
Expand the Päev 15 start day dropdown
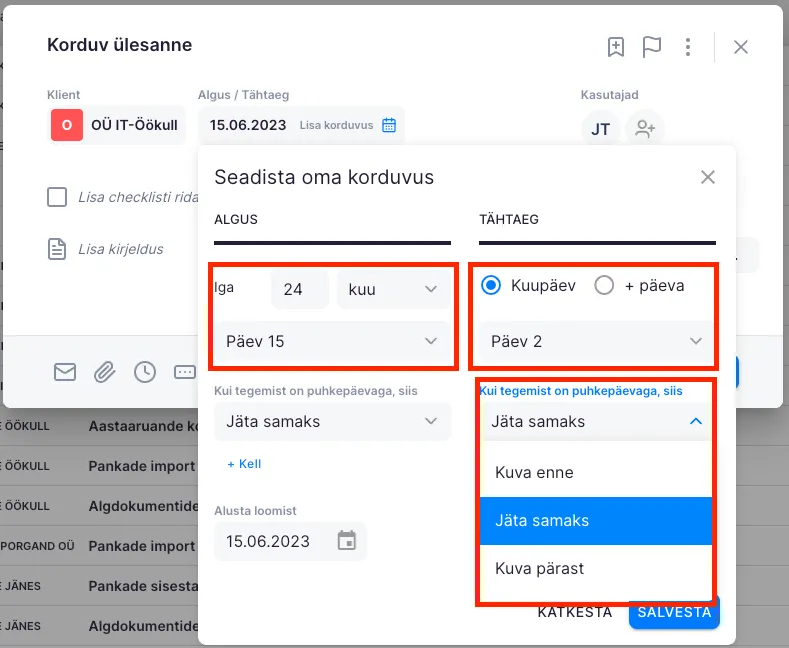pyautogui.click(x=330, y=341)
